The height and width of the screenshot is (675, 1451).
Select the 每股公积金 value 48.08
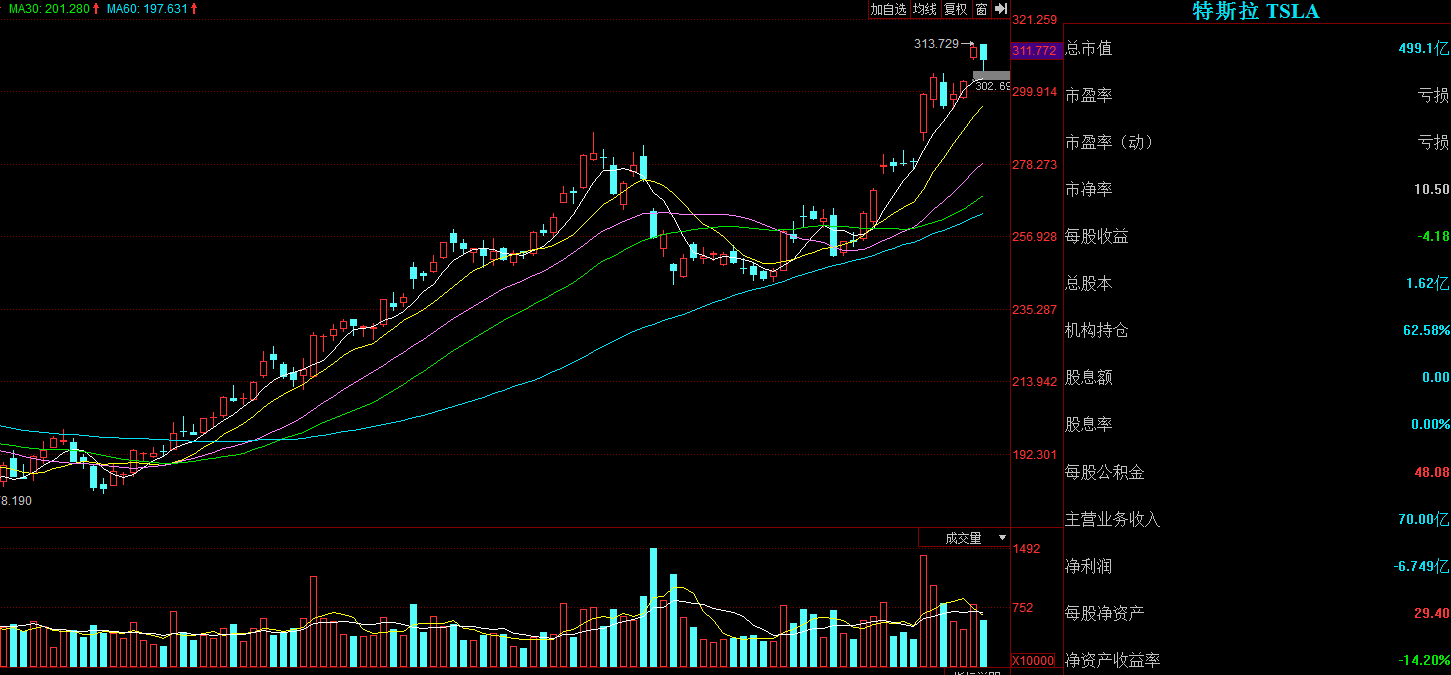1432,472
